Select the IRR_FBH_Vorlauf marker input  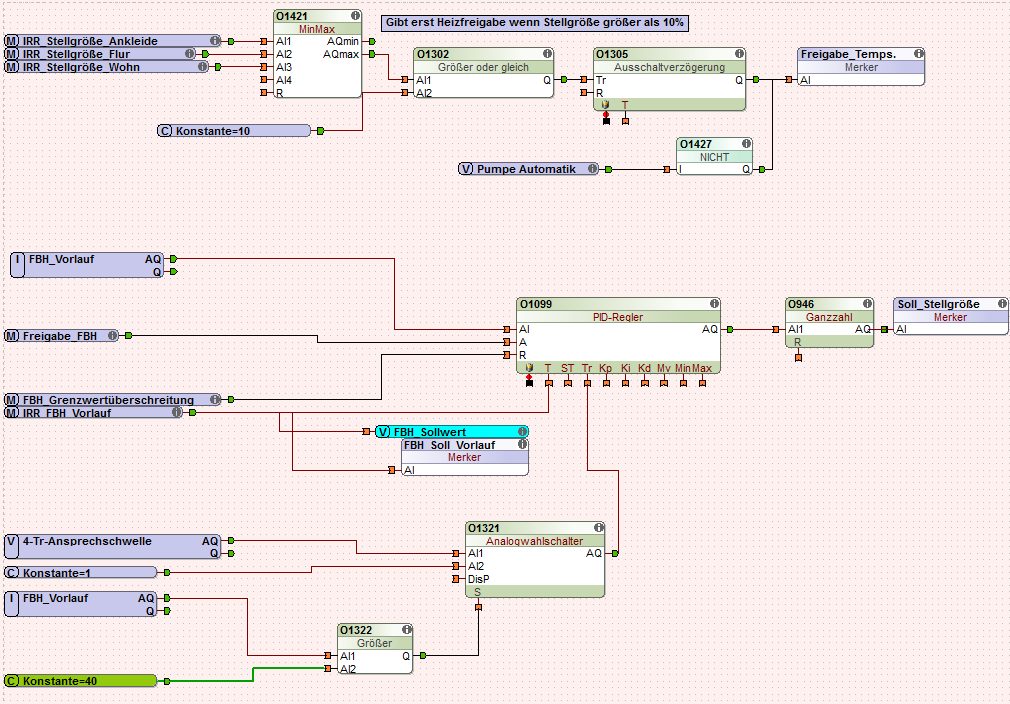tap(93, 412)
